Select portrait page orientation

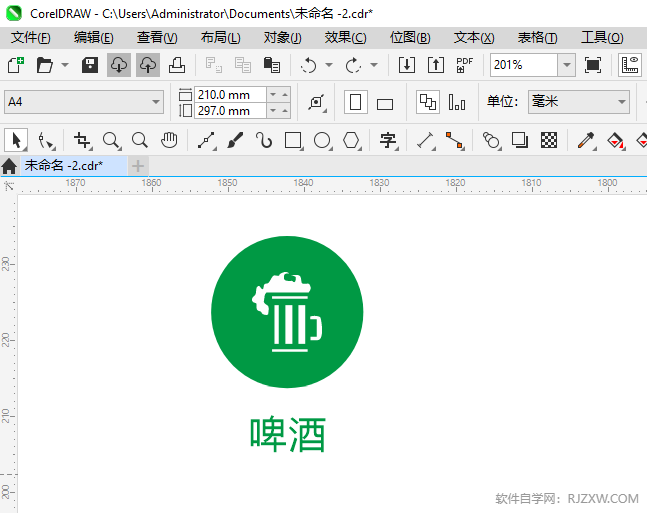tap(356, 102)
